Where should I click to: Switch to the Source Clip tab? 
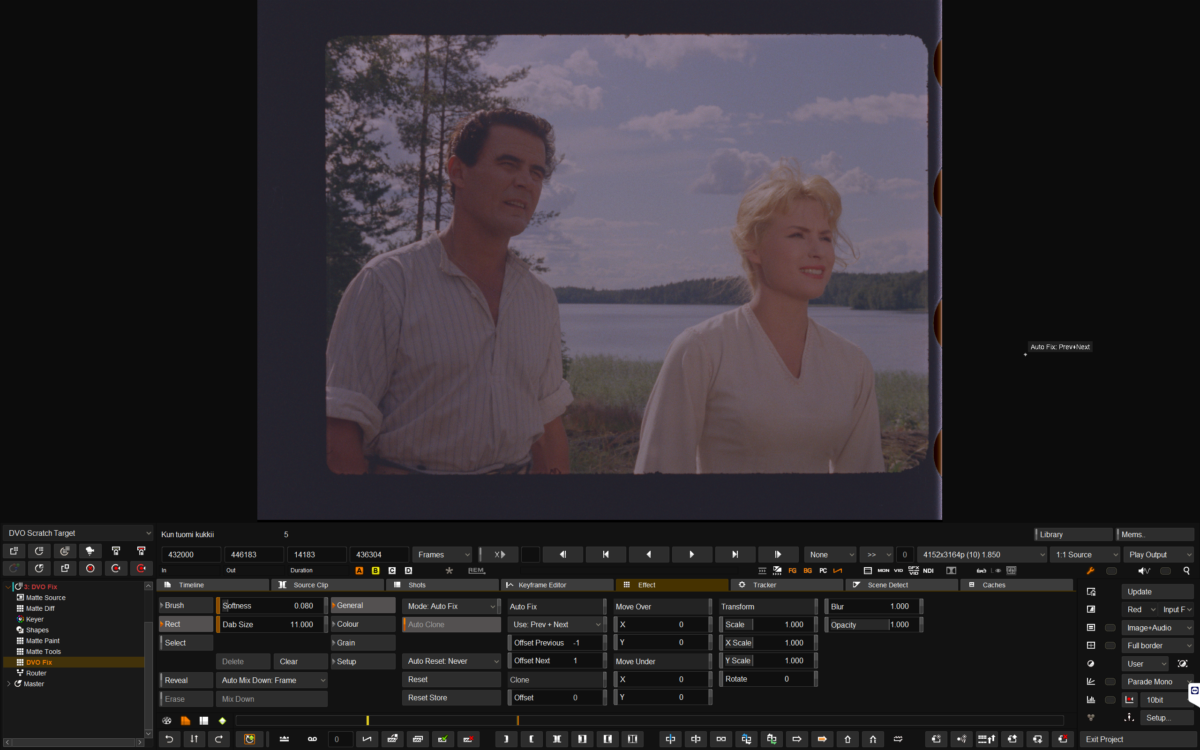point(327,585)
